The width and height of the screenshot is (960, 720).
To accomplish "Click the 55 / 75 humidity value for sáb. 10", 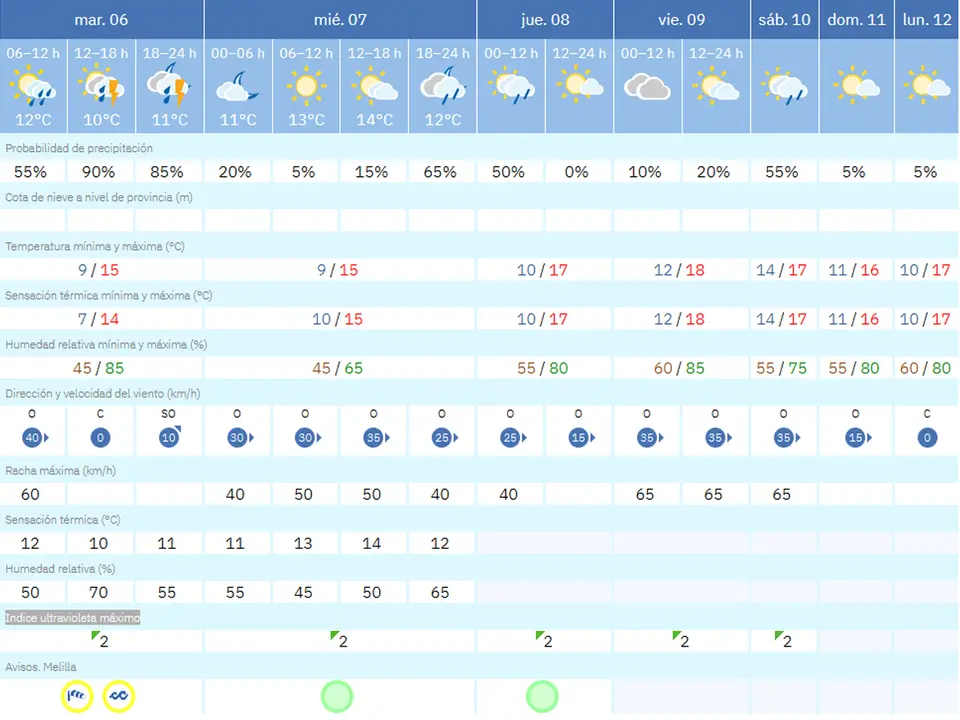I will [x=781, y=368].
